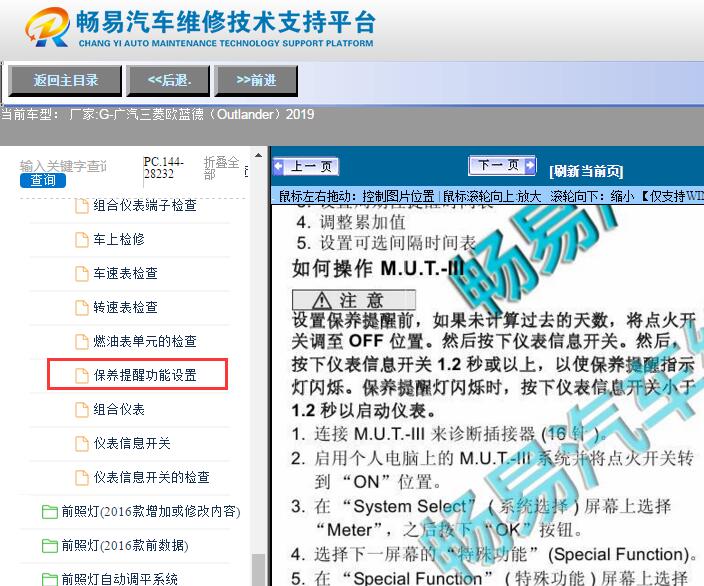Open the 车上检修 tree item
Viewport: 704px width, 586px height.
pyautogui.click(x=119, y=239)
